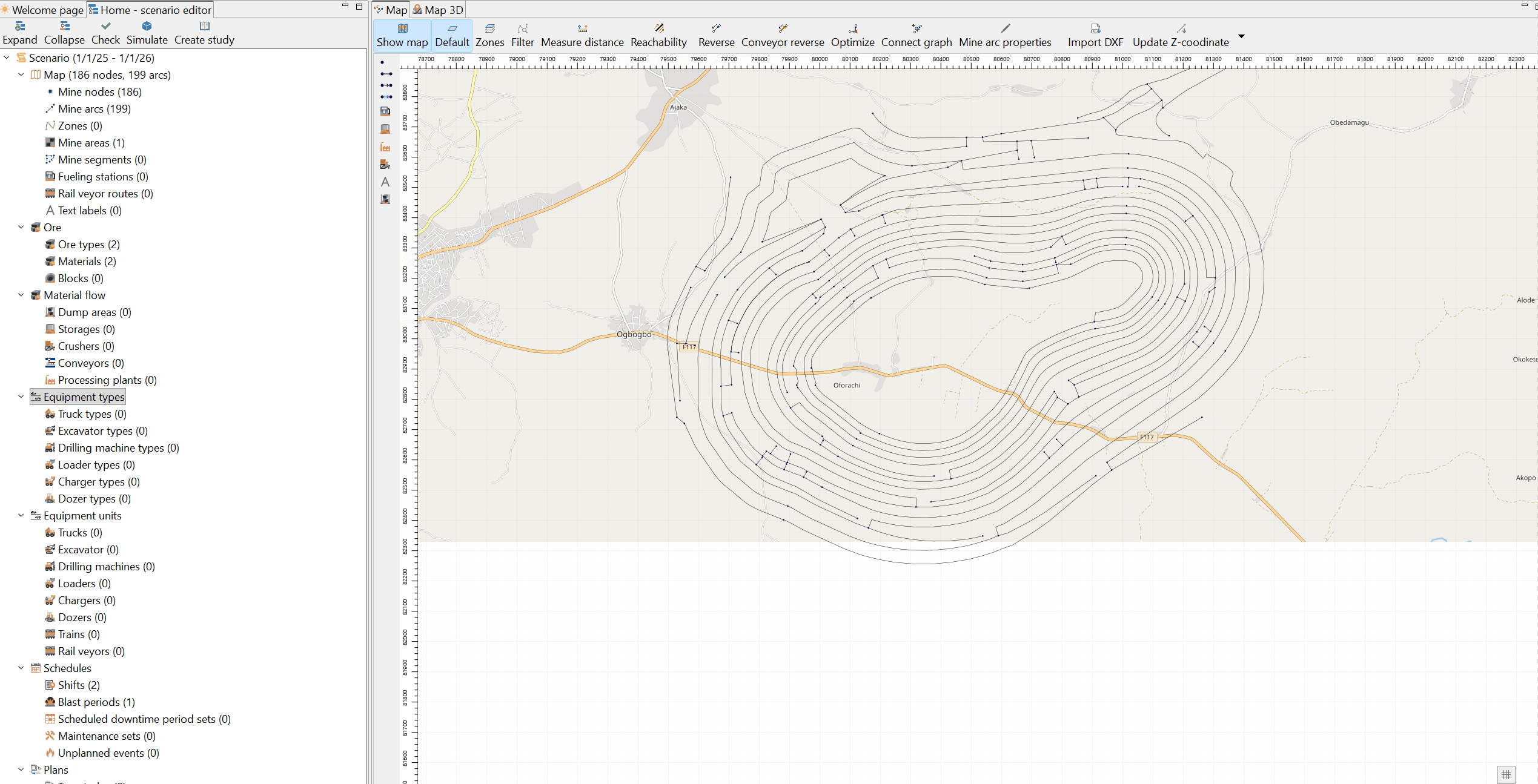Select Truck types (0) in tree
1538x784 pixels.
[85, 414]
